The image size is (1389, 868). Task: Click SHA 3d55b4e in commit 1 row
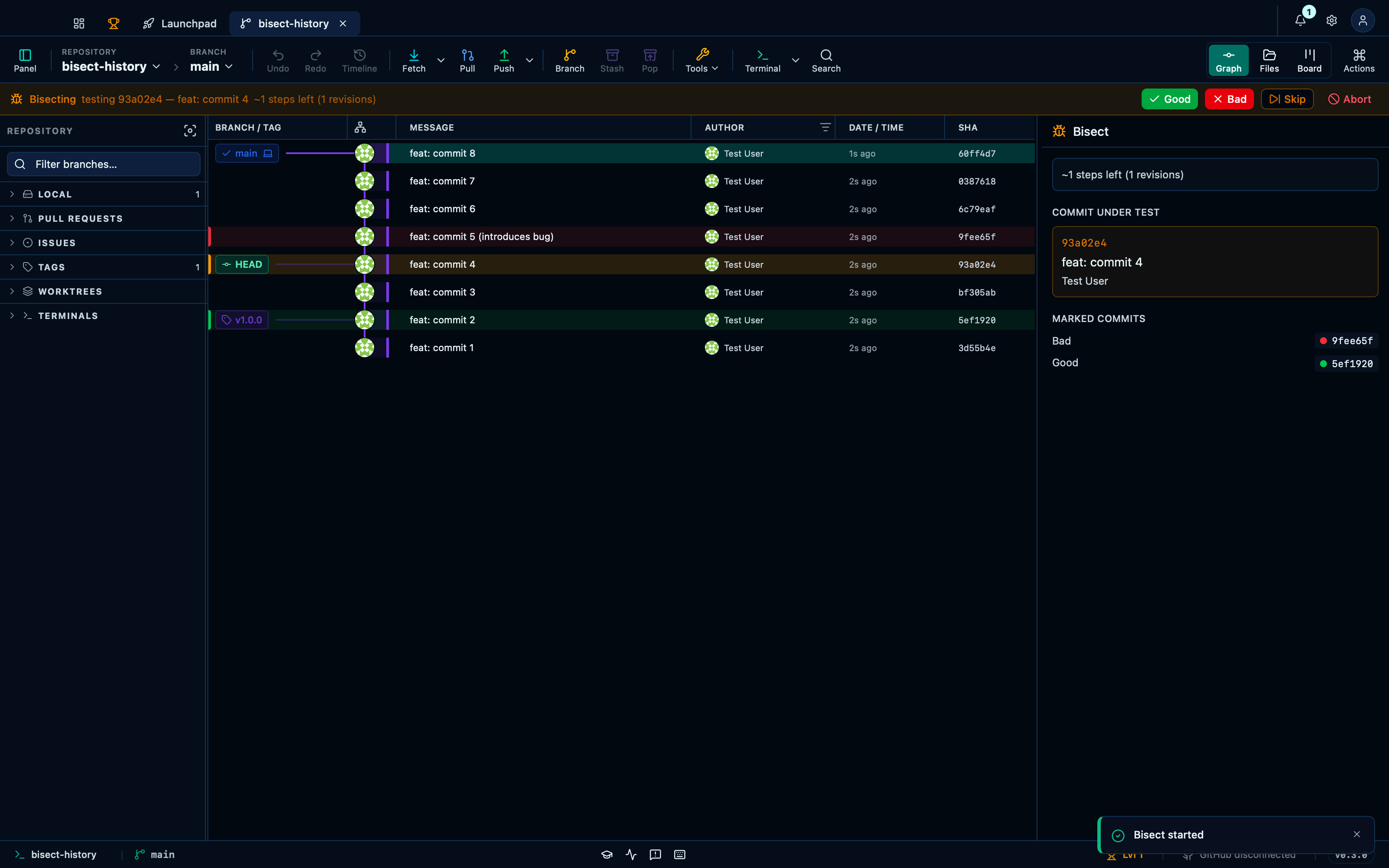pos(976,348)
